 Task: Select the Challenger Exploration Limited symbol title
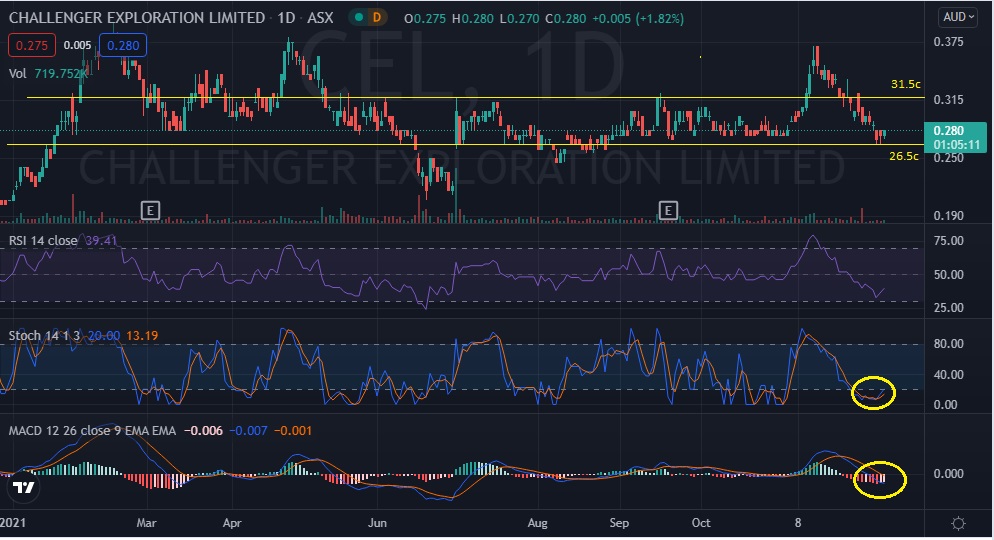tap(137, 18)
